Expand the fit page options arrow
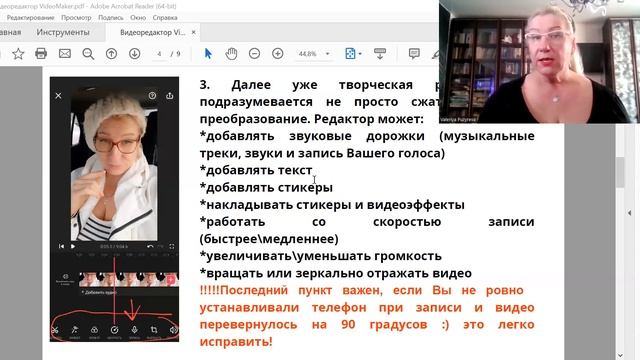640x360 pixels. coord(360,54)
